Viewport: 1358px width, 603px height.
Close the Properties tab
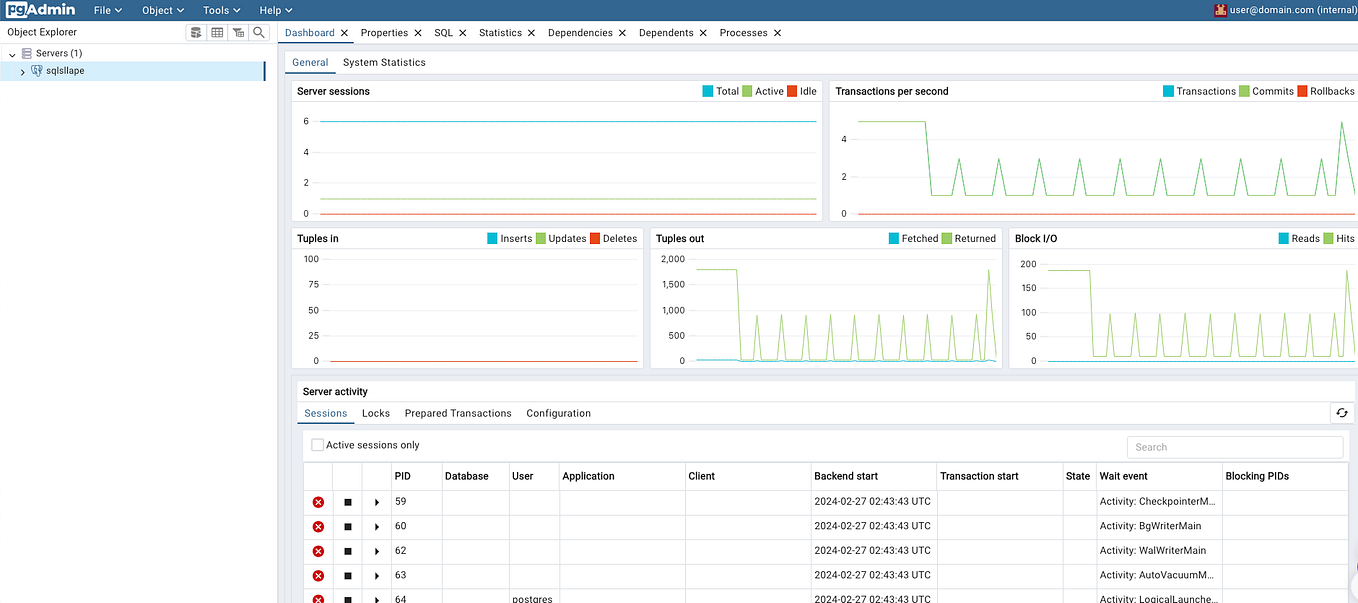[418, 33]
